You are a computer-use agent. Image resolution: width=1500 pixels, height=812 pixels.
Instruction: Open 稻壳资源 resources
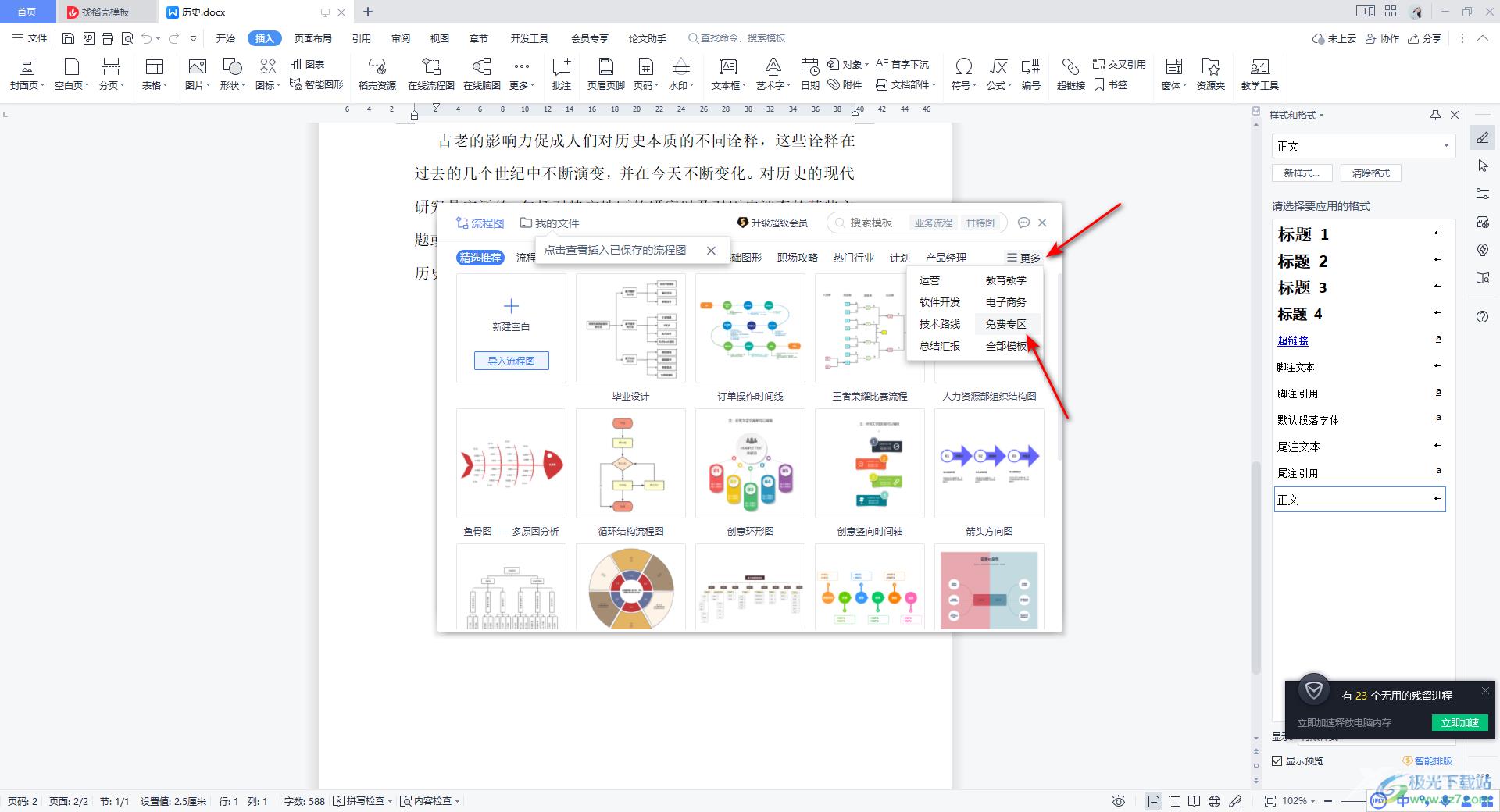click(x=377, y=74)
